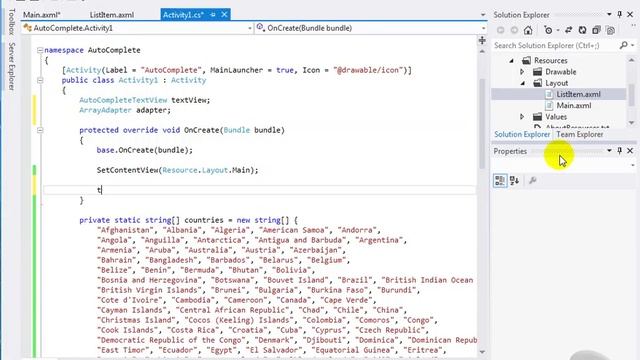Close the Properties panel
Screen dimensions: 640x360
point(630,151)
